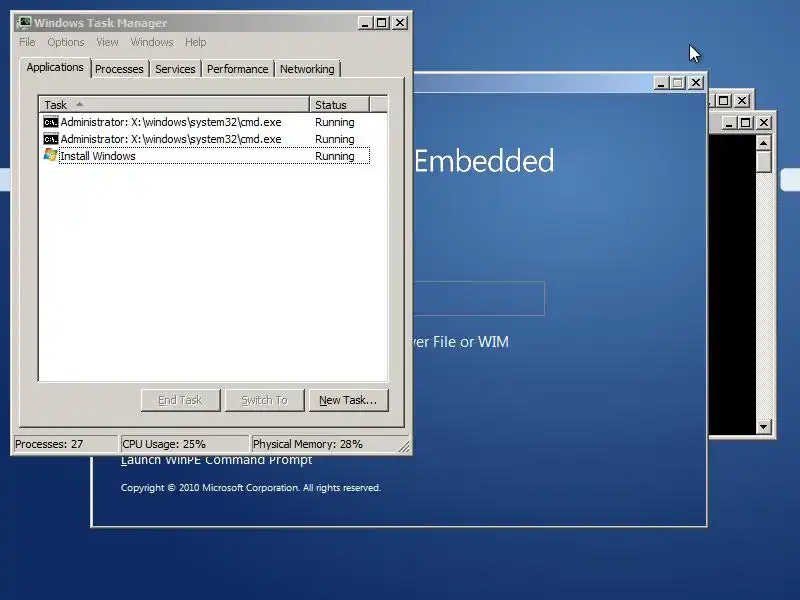Close the rear command prompt window

(742, 101)
